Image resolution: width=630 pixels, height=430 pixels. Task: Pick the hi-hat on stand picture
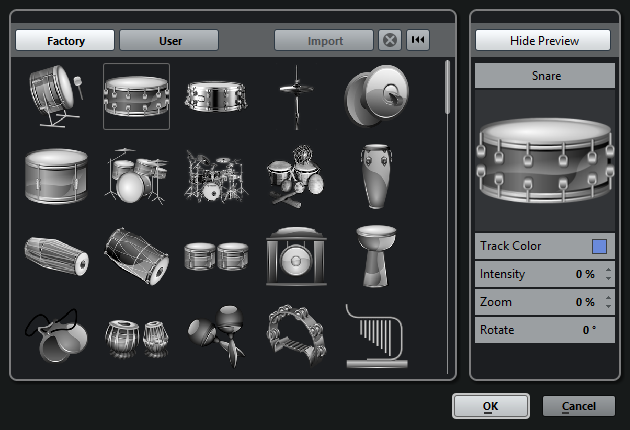(297, 97)
